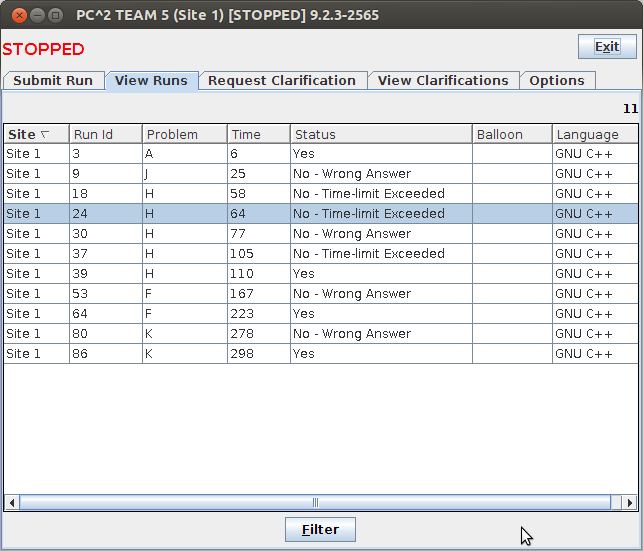643x551 pixels.
Task: Sort table by Site column header
Action: click(35, 134)
